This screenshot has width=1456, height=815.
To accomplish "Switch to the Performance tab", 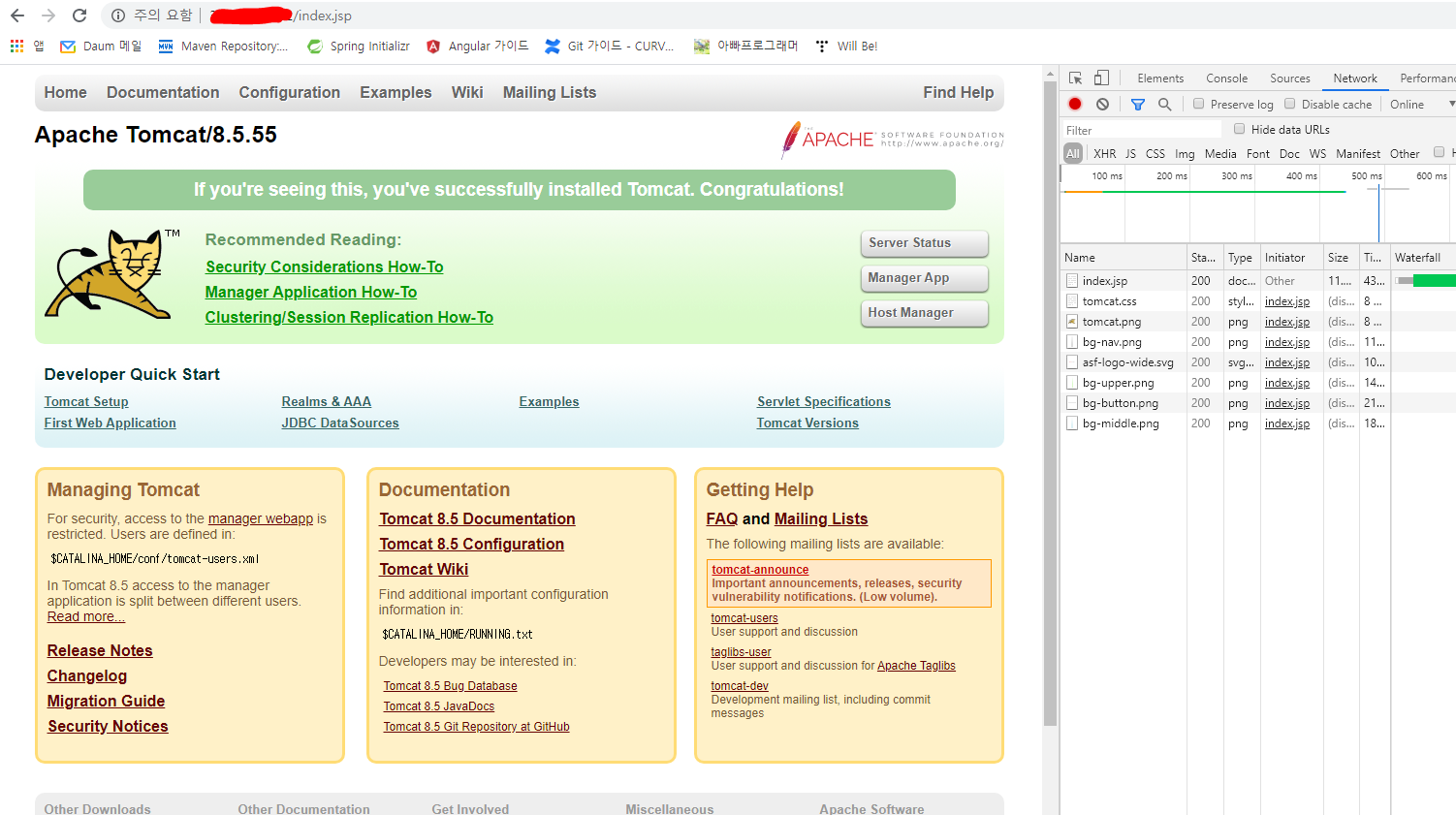I will point(1427,78).
